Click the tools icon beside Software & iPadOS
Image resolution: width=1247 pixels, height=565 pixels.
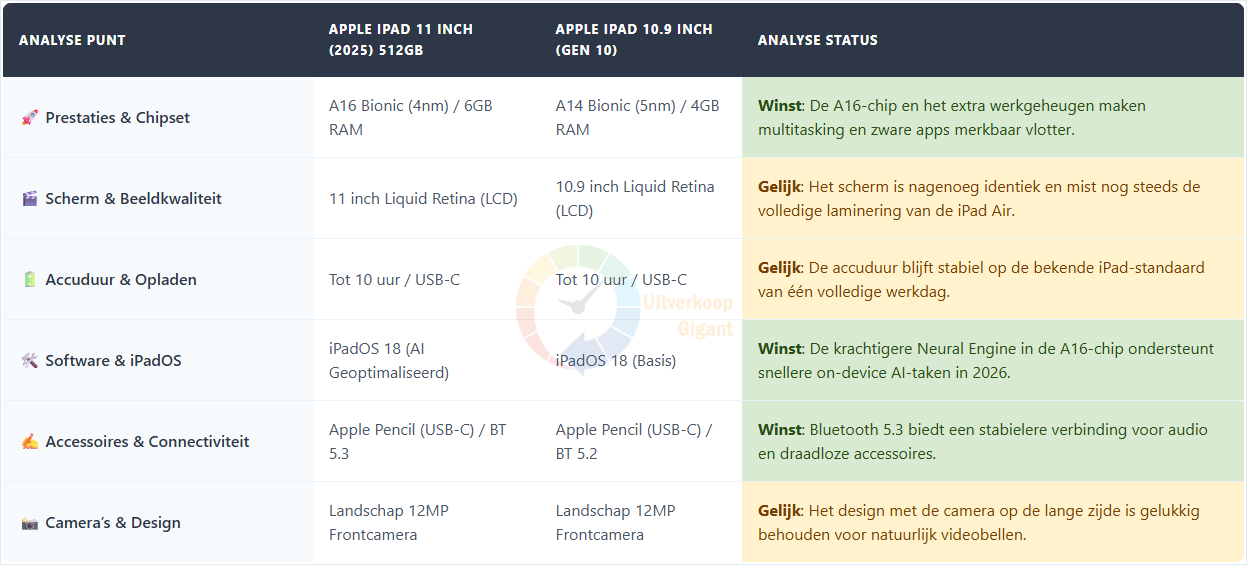pos(29,361)
